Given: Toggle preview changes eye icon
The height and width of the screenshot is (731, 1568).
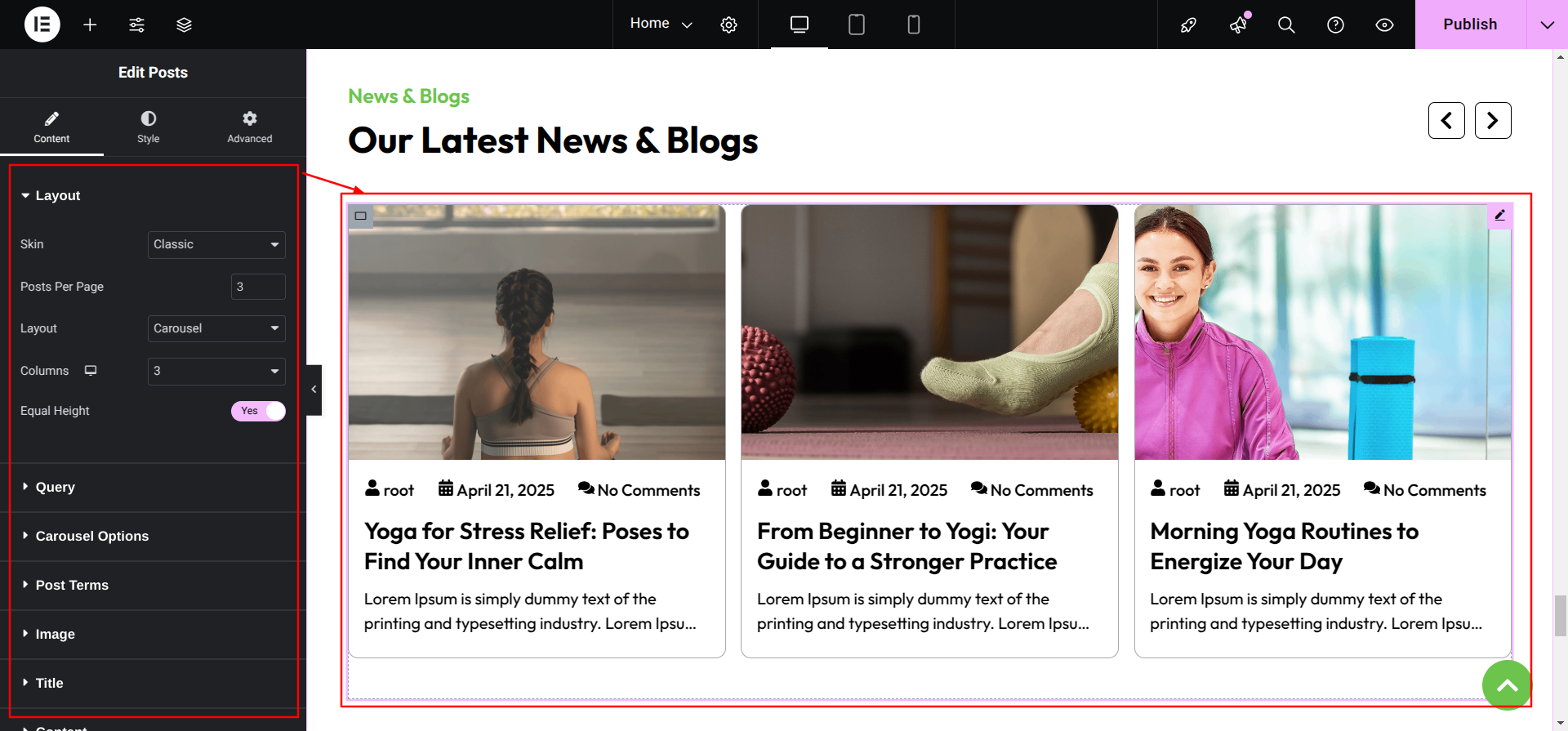Looking at the screenshot, I should tap(1384, 25).
